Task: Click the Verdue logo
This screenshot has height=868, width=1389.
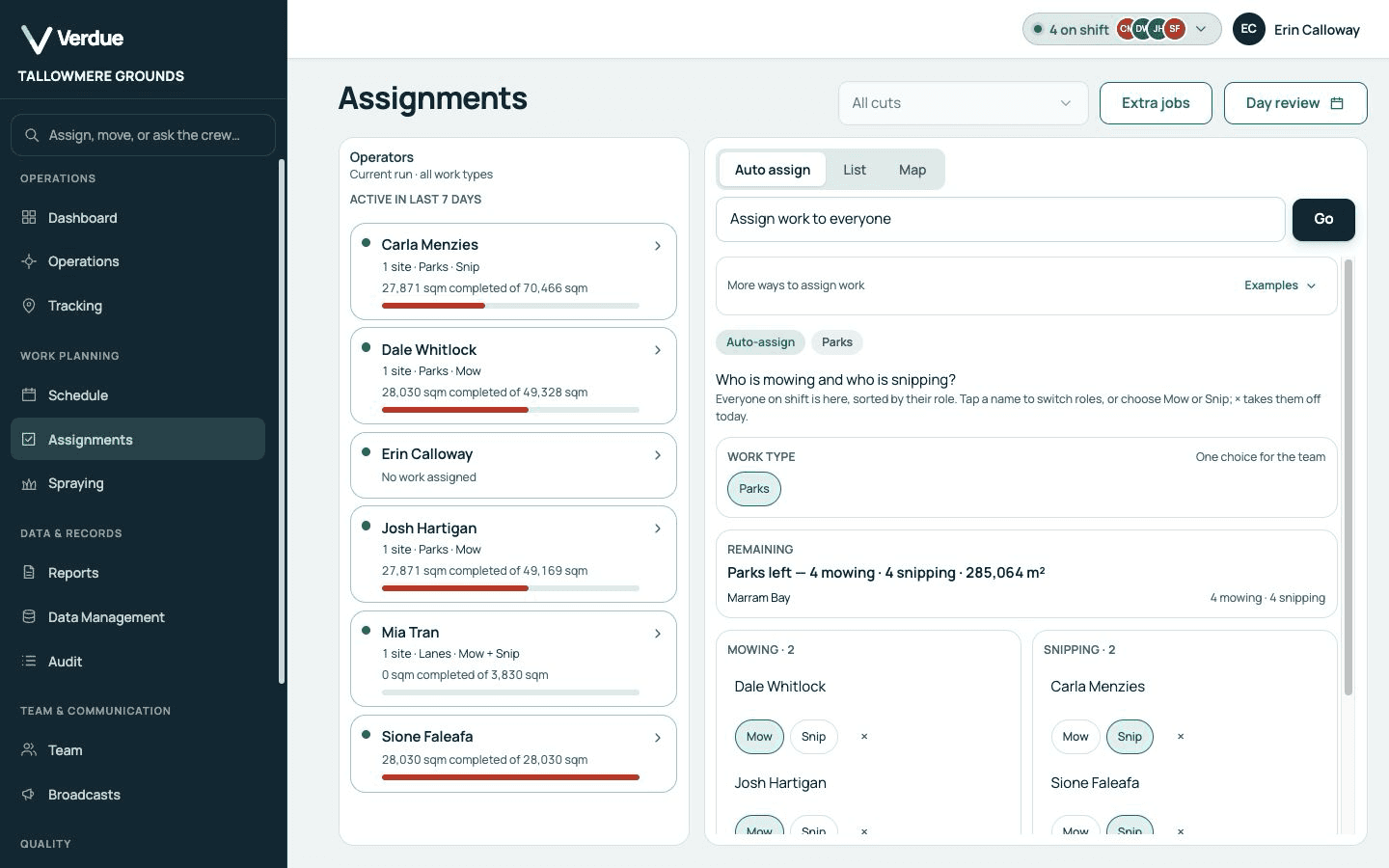Action: [72, 39]
